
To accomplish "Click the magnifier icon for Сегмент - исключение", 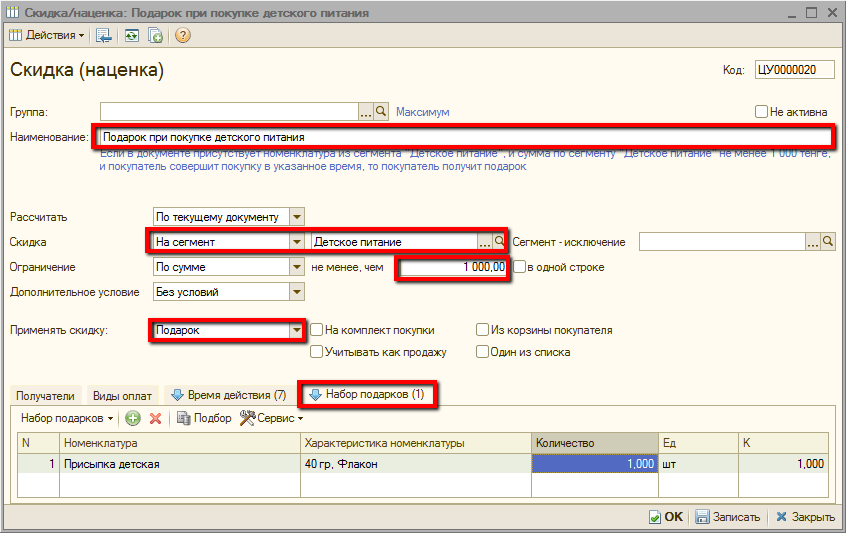I will [x=827, y=242].
